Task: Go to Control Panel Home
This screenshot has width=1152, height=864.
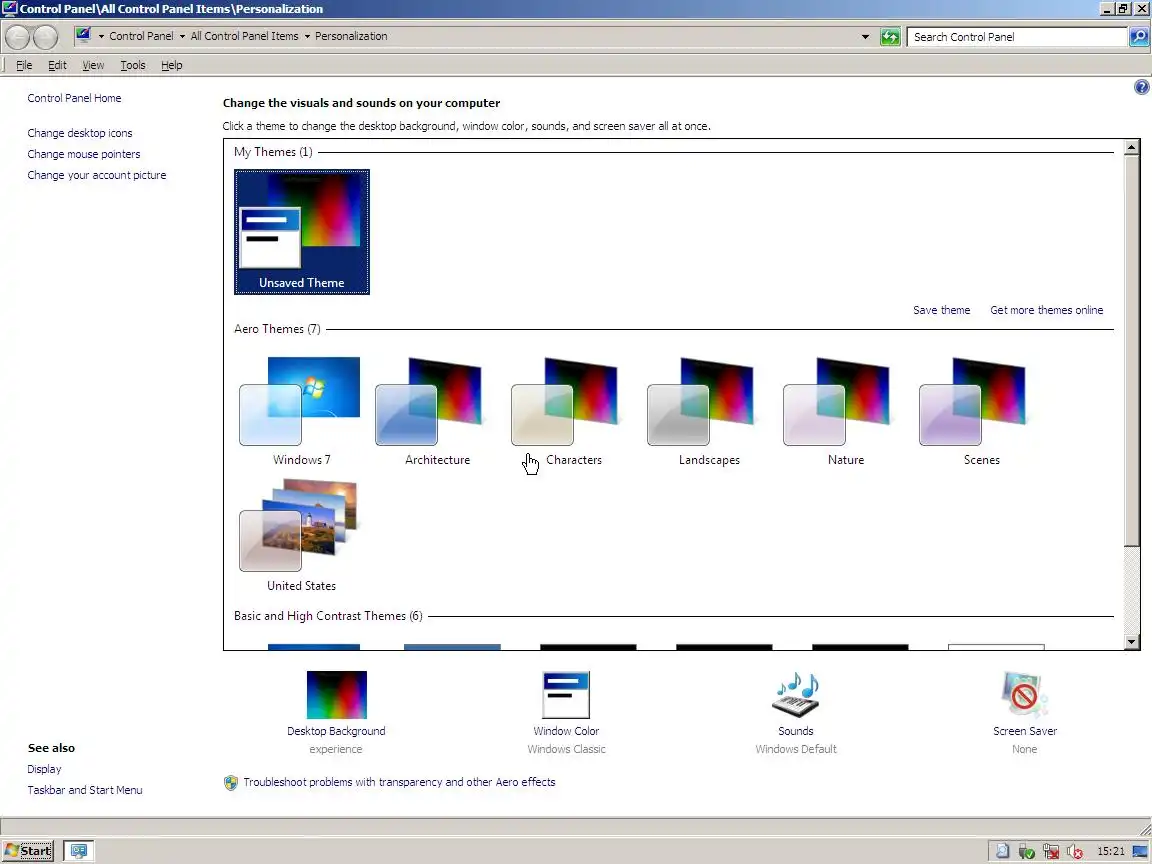Action: 74,98
